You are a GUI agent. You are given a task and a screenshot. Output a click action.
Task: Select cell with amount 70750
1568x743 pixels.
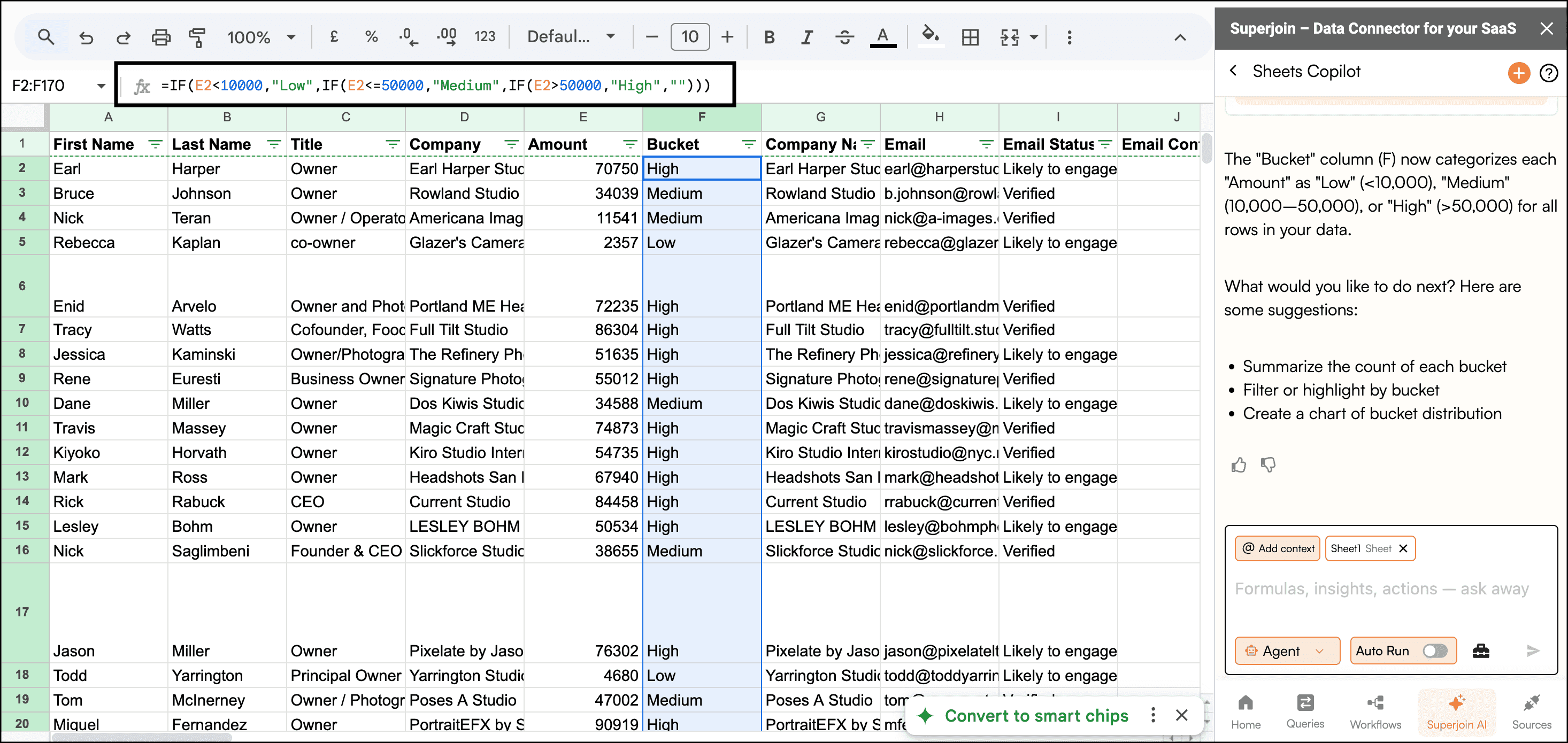(x=583, y=168)
